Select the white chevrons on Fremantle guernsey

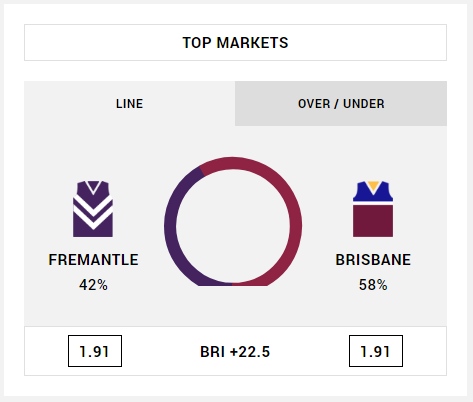(93, 212)
